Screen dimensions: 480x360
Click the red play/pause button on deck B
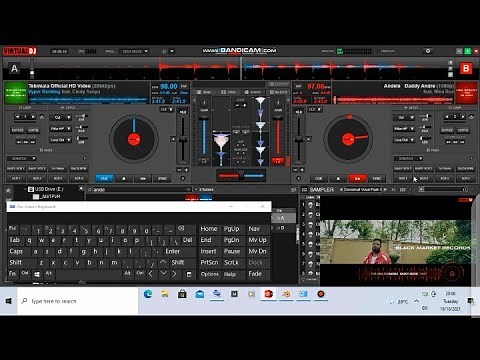point(357,179)
